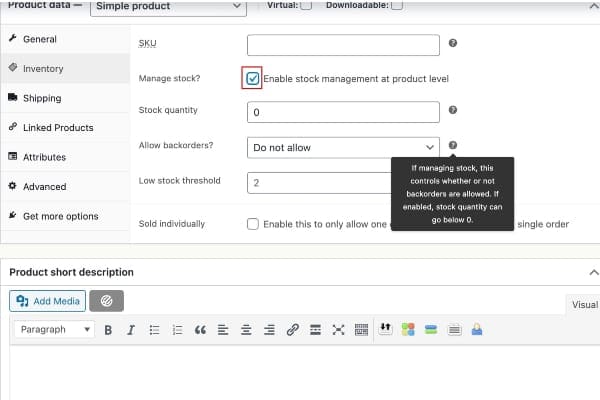
Task: Uncheck Enable stock management at product level
Action: (x=253, y=78)
